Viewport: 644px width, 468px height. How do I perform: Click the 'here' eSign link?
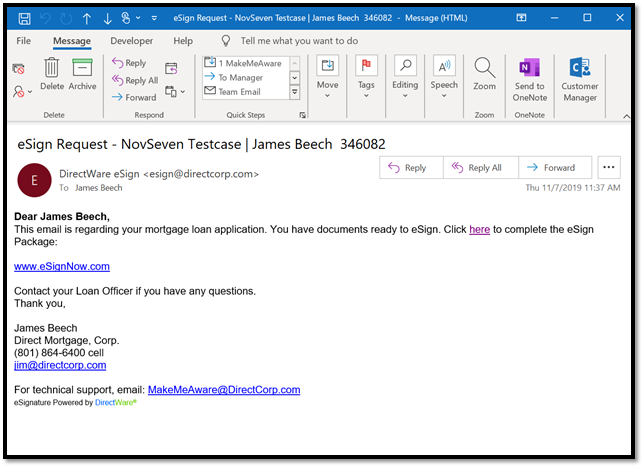[479, 229]
